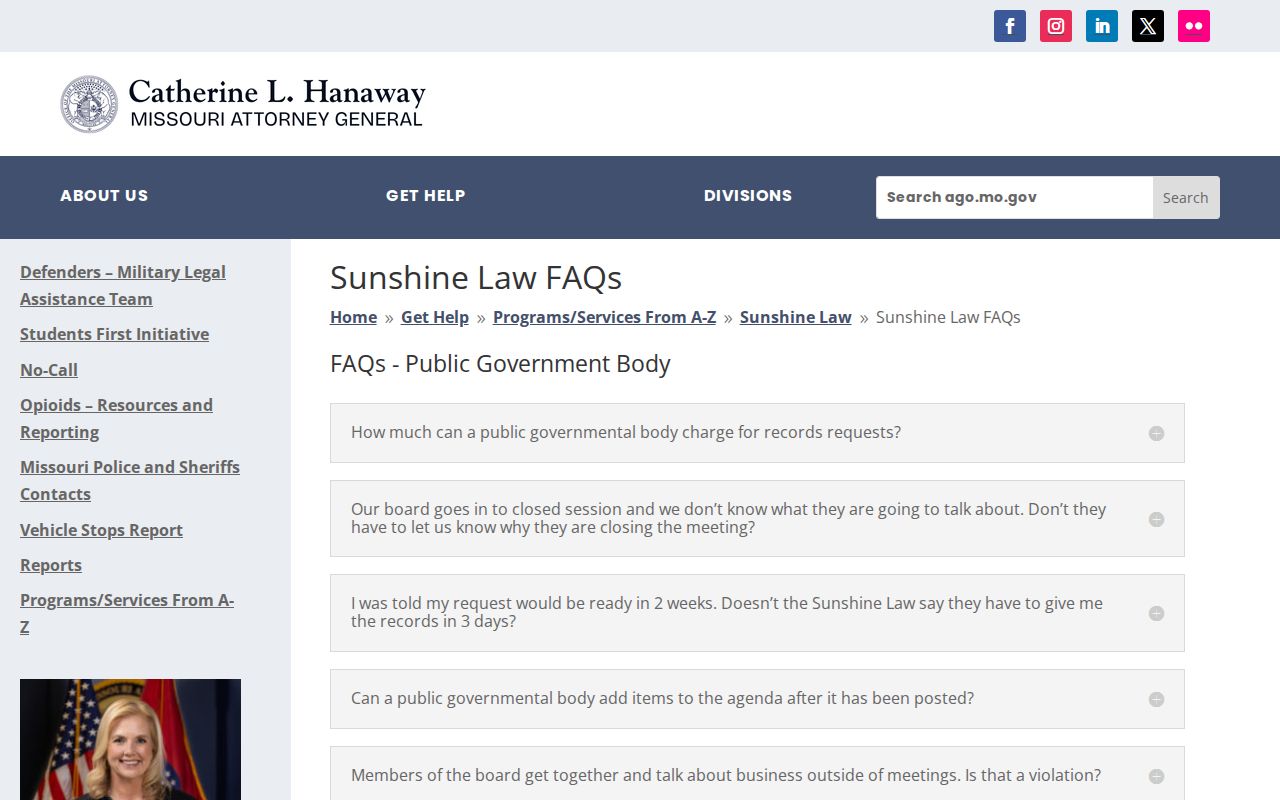Image resolution: width=1280 pixels, height=800 pixels.
Task: Open Reports sidebar link
Action: tap(51, 565)
